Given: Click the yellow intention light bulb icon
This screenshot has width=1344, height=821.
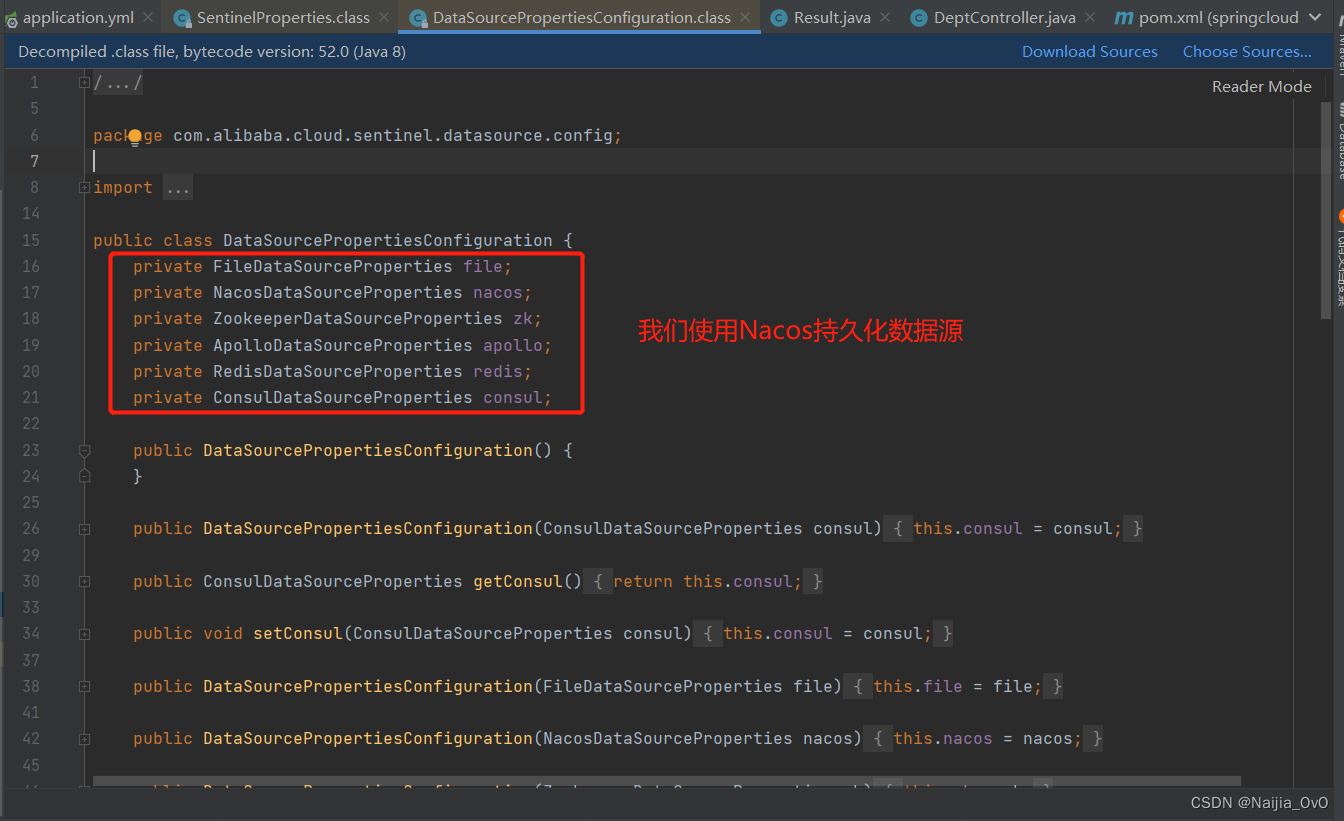Looking at the screenshot, I should coord(135,136).
